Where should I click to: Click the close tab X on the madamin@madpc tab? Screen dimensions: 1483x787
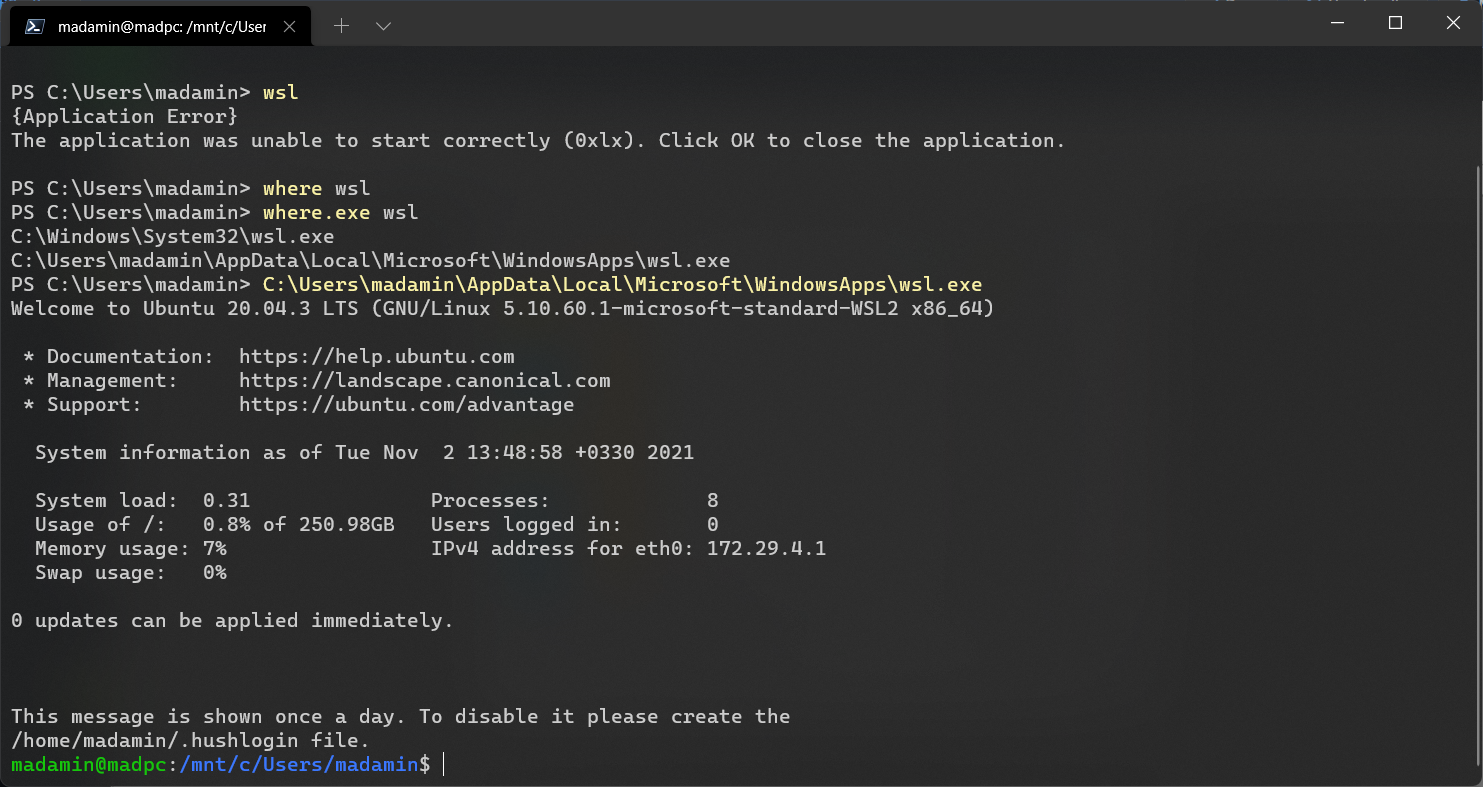pos(289,25)
